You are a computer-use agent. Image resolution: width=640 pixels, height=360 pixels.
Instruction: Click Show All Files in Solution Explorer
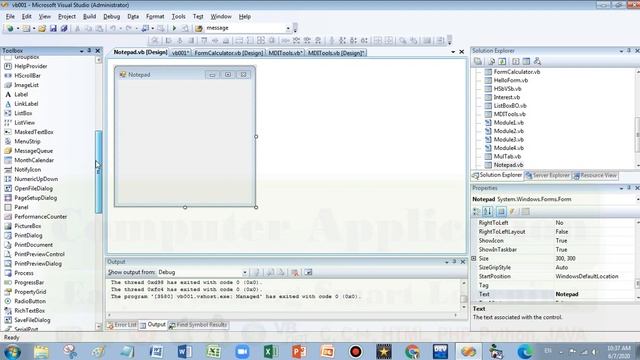491,61
